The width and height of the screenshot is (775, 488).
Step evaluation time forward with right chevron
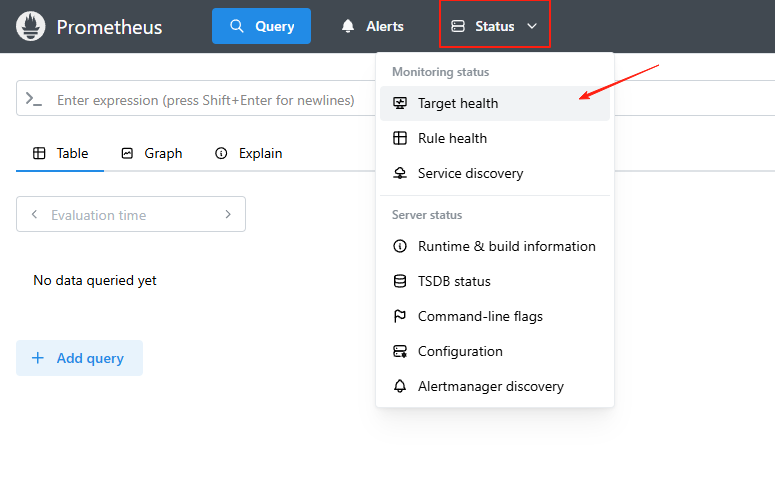(x=228, y=214)
